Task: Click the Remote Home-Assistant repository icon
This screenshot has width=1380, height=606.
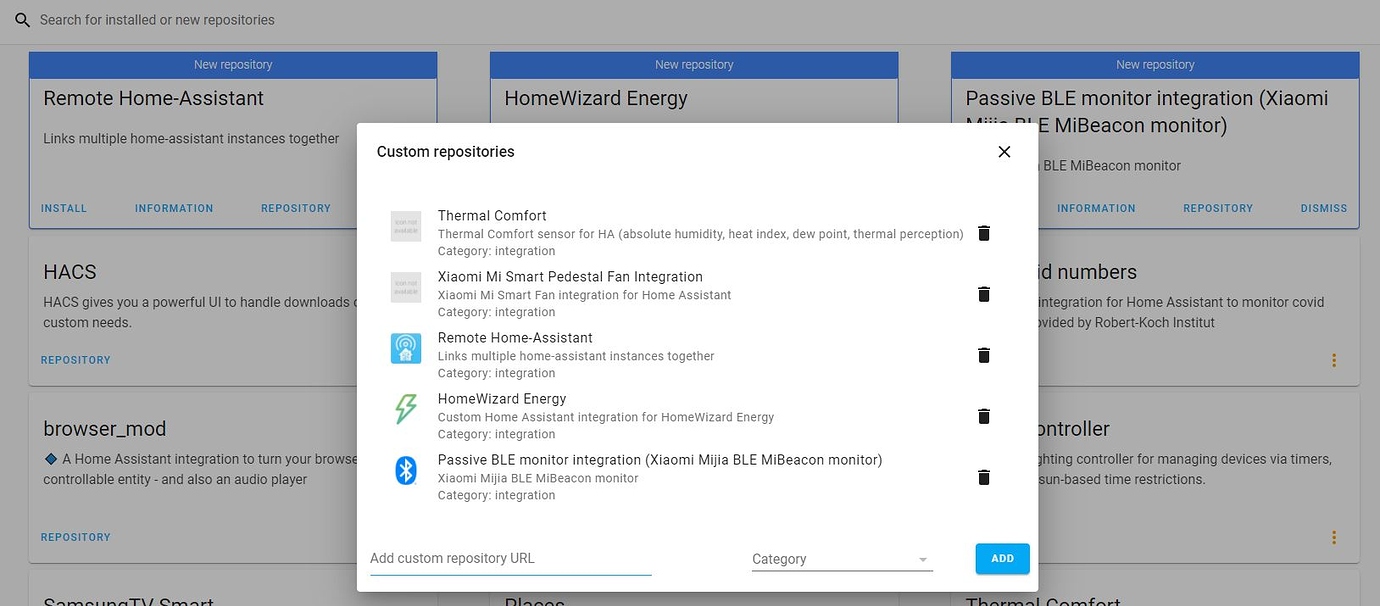Action: pos(406,348)
